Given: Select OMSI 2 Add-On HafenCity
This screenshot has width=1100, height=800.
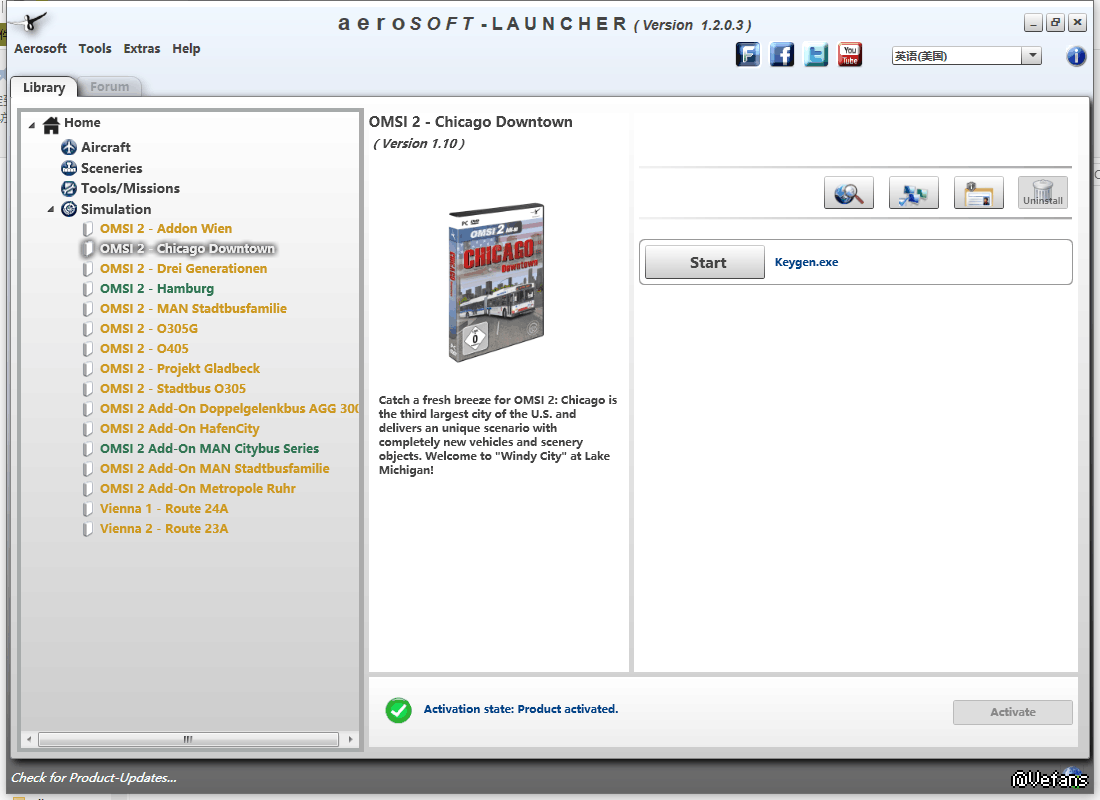Looking at the screenshot, I should pos(180,429).
